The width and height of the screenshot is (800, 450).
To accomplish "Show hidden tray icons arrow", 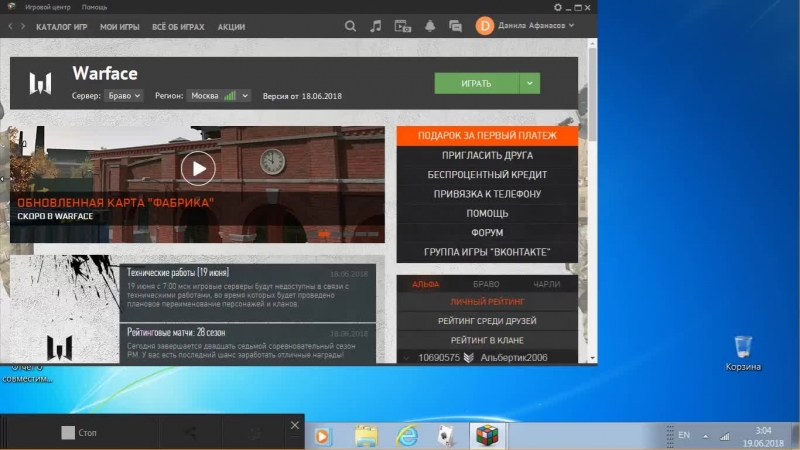I will (706, 436).
